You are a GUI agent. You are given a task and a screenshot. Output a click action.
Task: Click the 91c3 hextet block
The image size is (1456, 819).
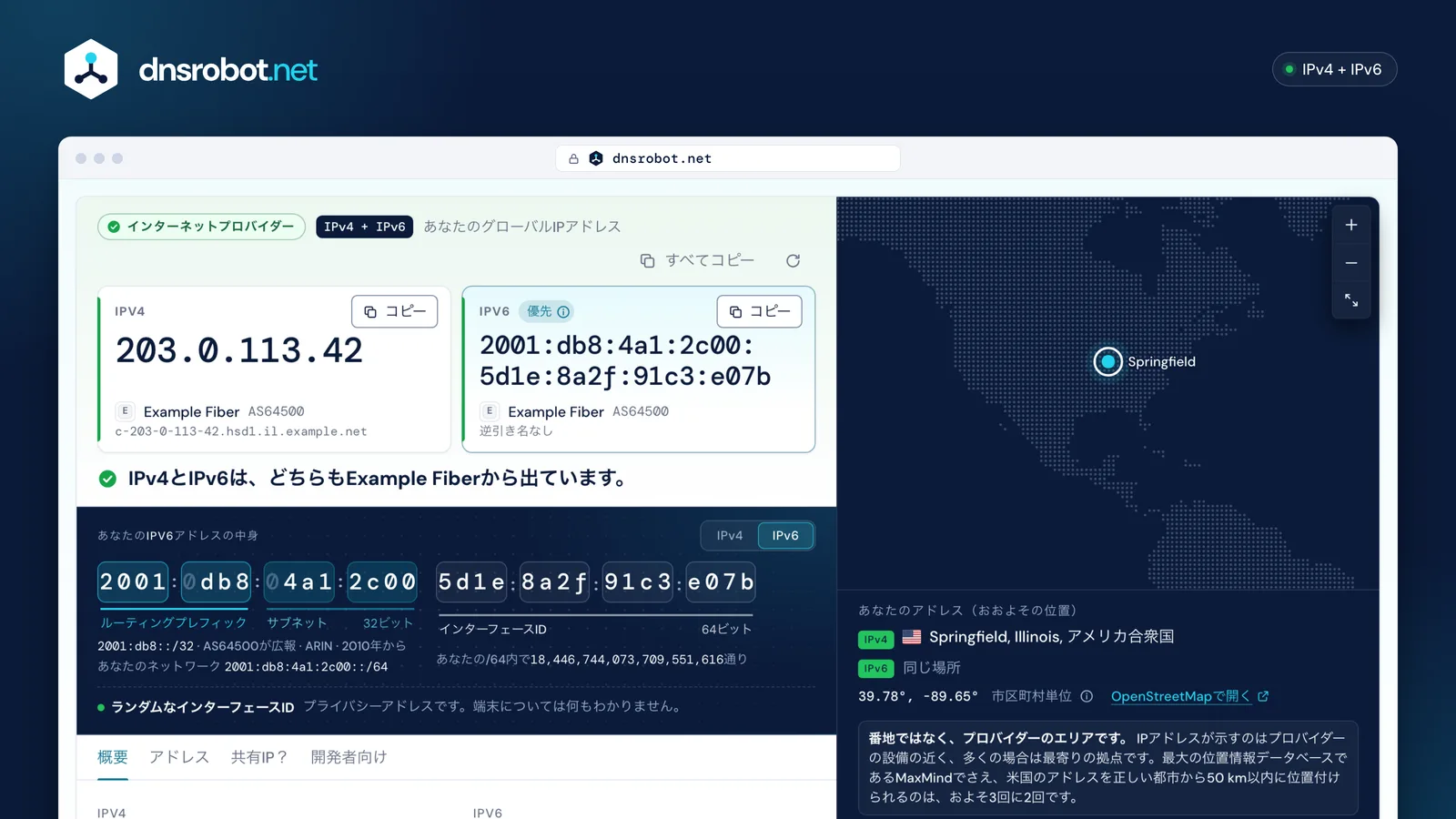pyautogui.click(x=638, y=582)
